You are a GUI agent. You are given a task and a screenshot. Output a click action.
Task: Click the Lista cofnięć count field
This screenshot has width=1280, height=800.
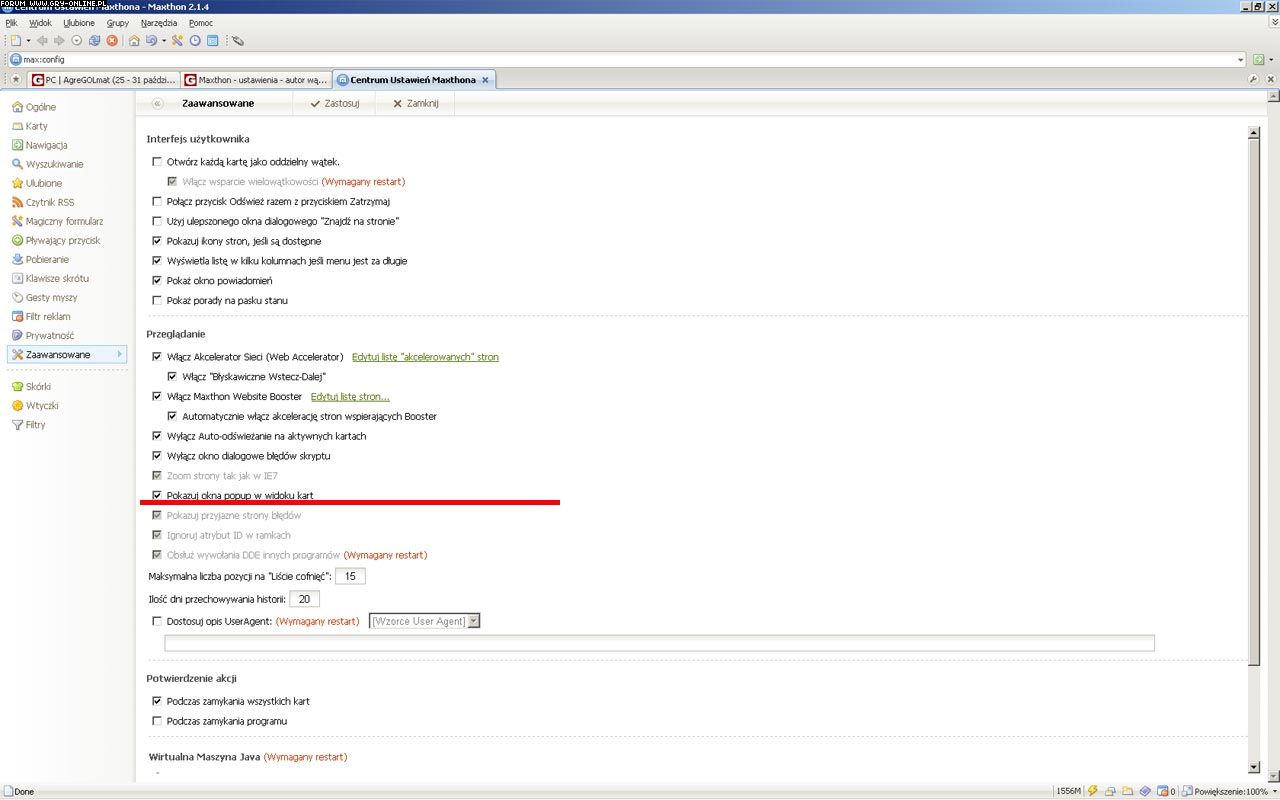[350, 576]
